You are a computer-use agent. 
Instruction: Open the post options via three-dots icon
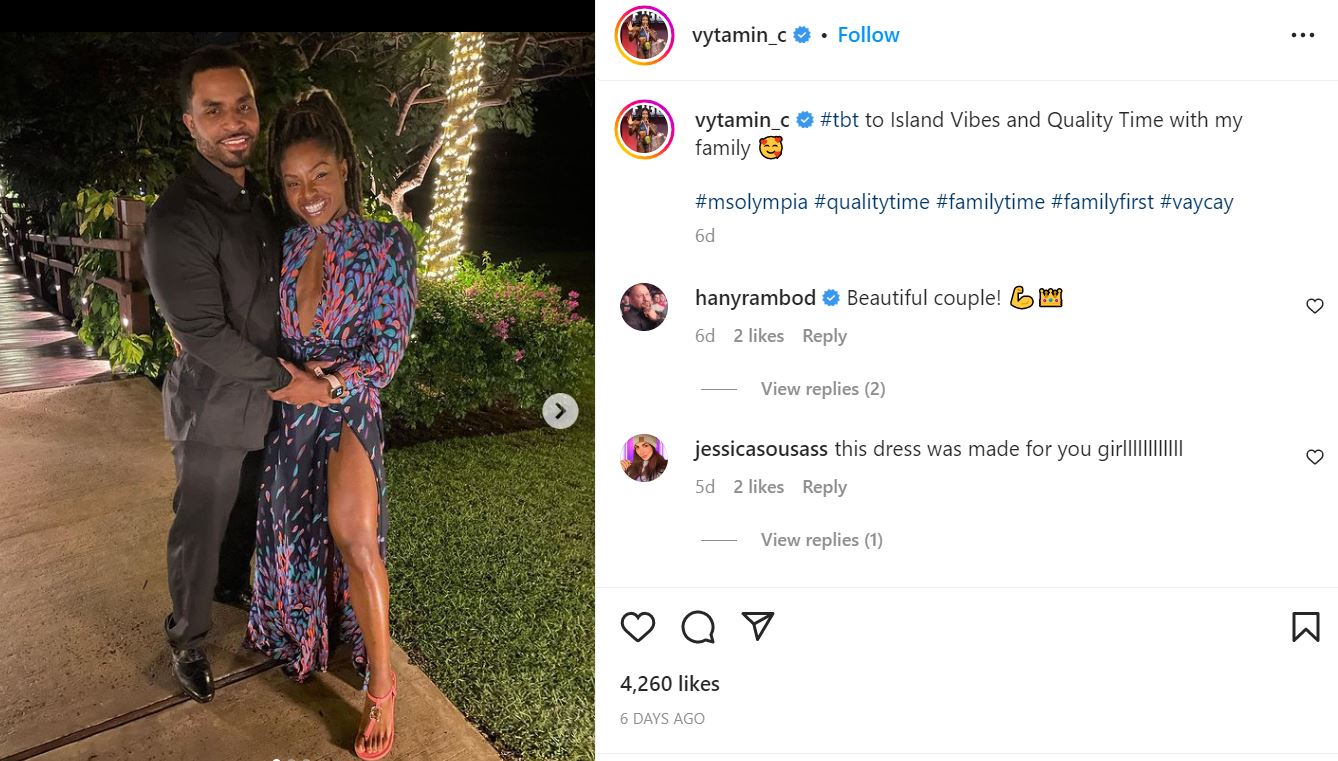click(1303, 33)
